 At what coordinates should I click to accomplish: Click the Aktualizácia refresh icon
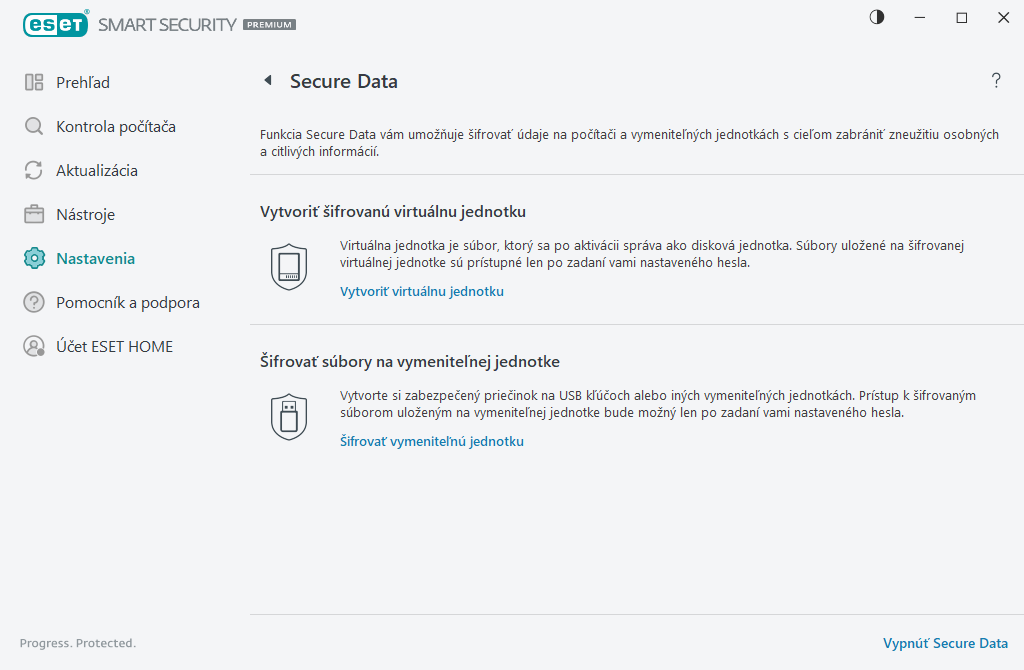coord(34,170)
